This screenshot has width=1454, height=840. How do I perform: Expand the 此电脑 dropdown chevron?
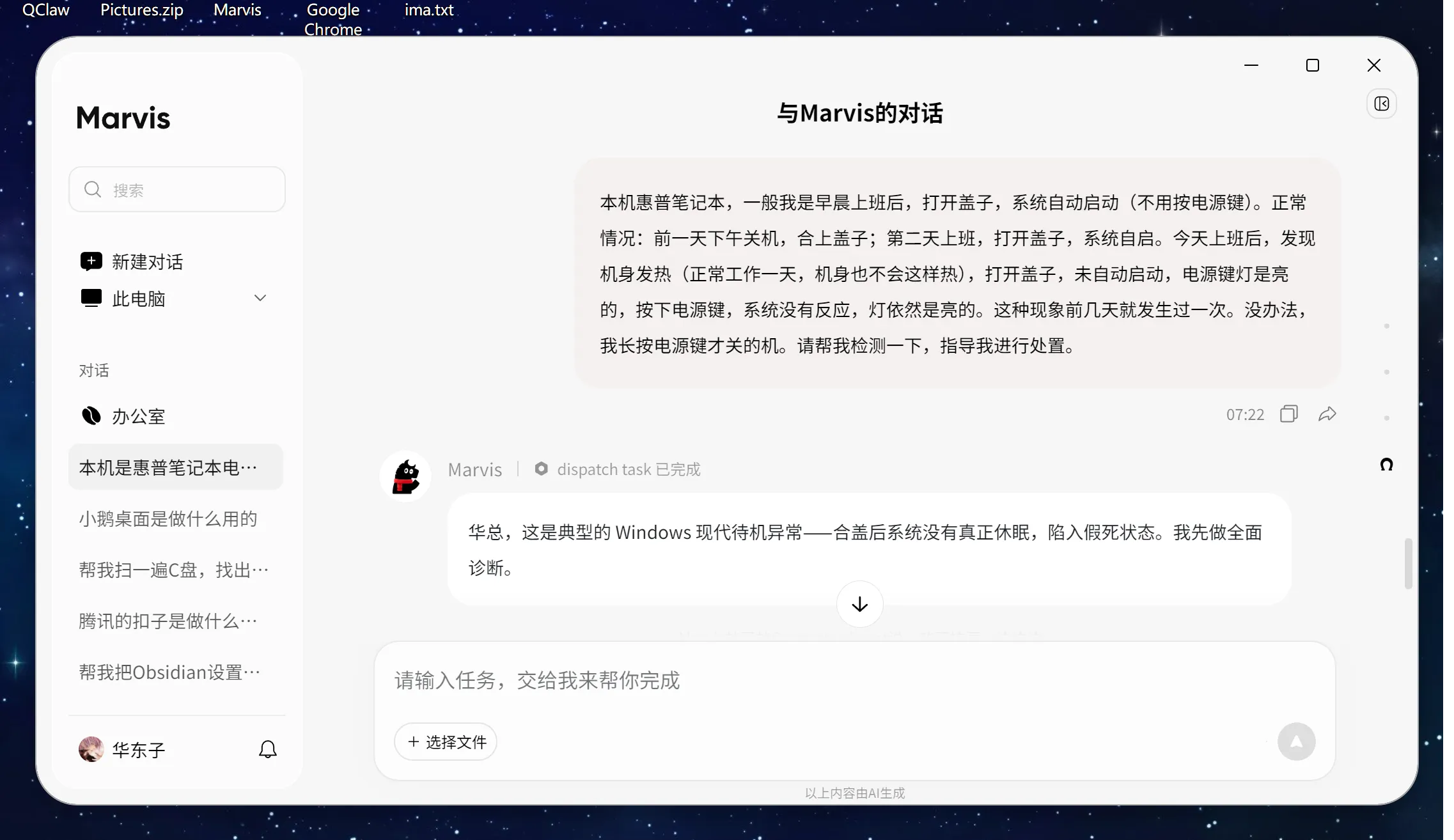pos(260,298)
